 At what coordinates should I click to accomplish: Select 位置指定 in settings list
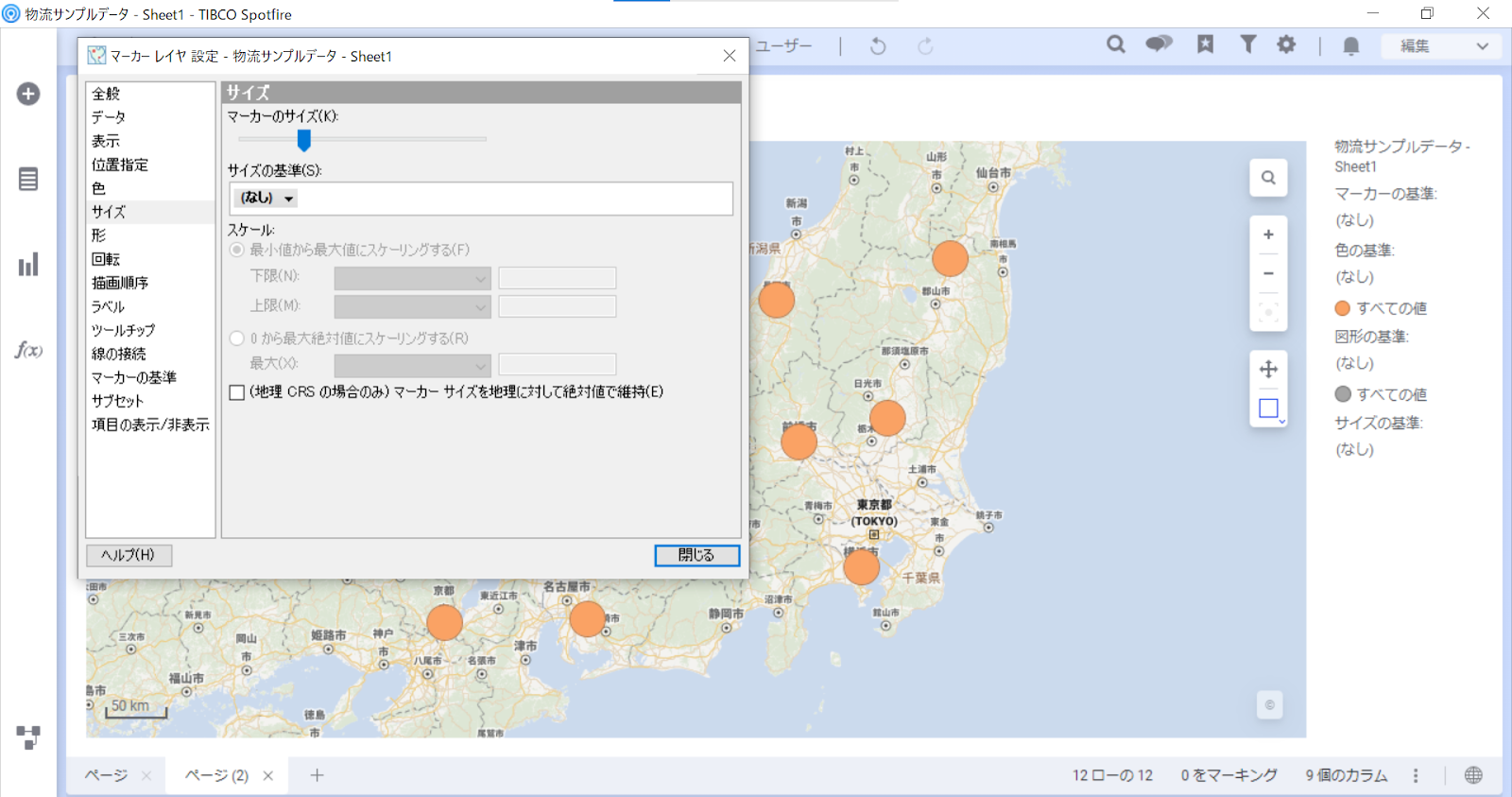pos(120,165)
